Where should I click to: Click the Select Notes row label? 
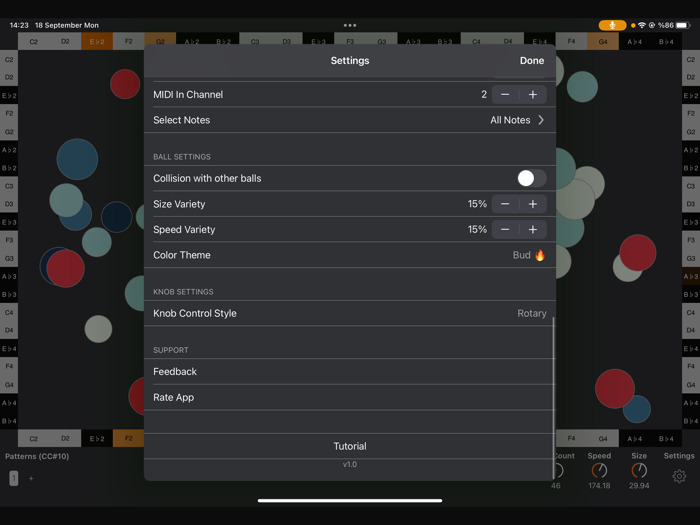(182, 120)
